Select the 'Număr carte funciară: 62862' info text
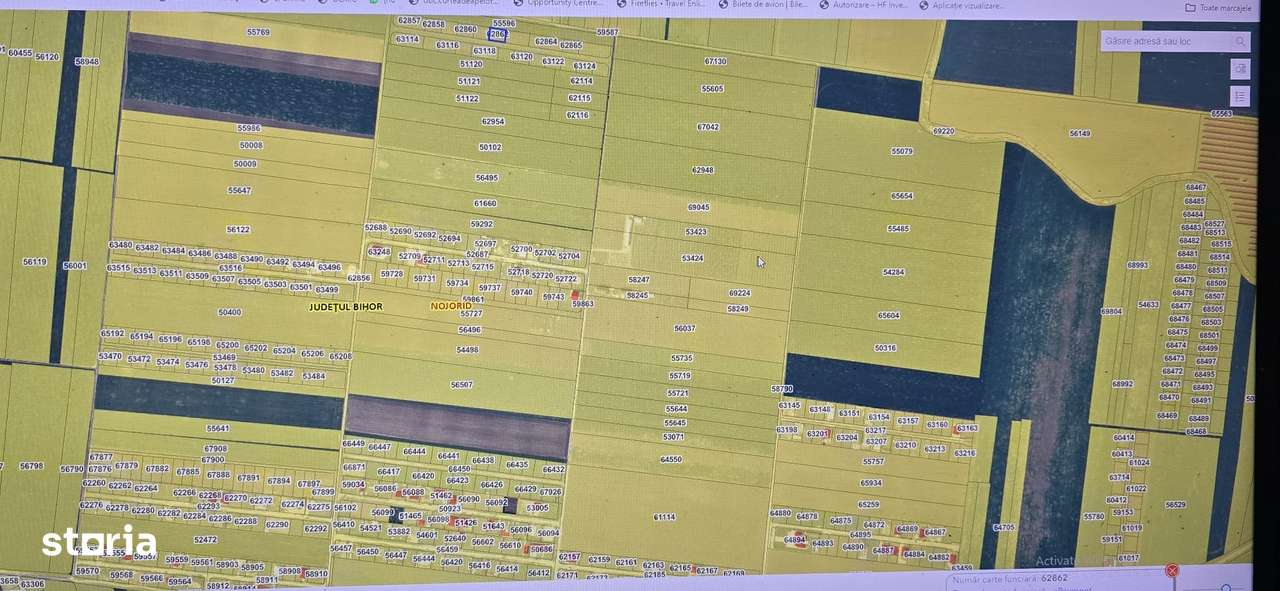The width and height of the screenshot is (1280, 591). [x=1010, y=577]
